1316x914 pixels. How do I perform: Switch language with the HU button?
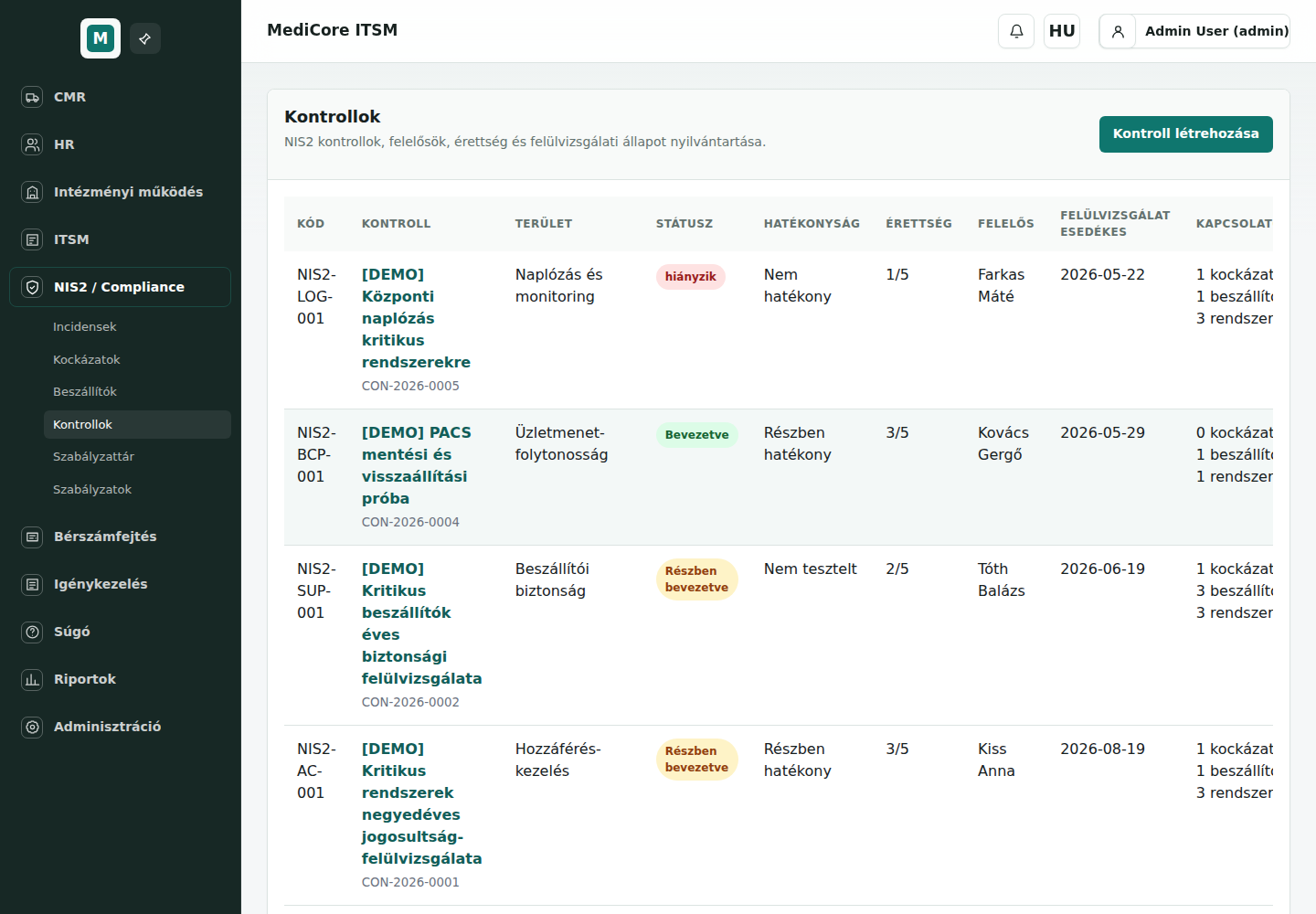1062,31
